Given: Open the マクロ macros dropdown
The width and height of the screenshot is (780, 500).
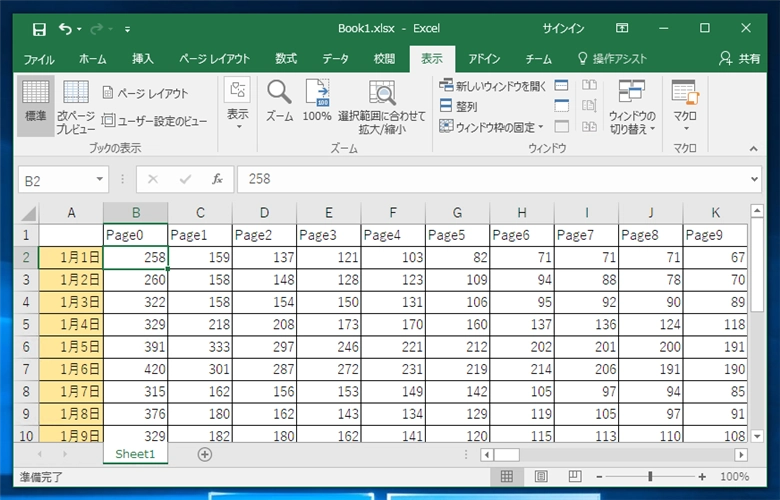Looking at the screenshot, I should [685, 105].
